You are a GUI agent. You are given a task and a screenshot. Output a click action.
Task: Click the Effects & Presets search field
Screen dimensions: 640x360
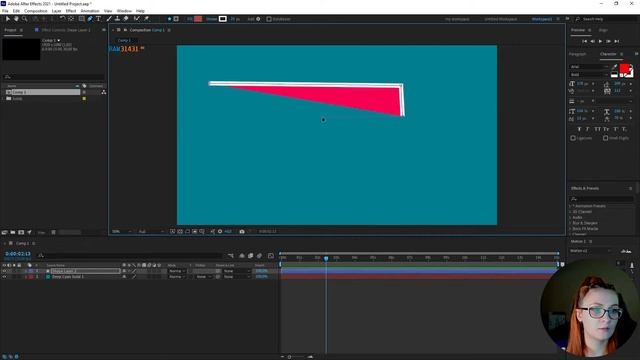click(601, 199)
